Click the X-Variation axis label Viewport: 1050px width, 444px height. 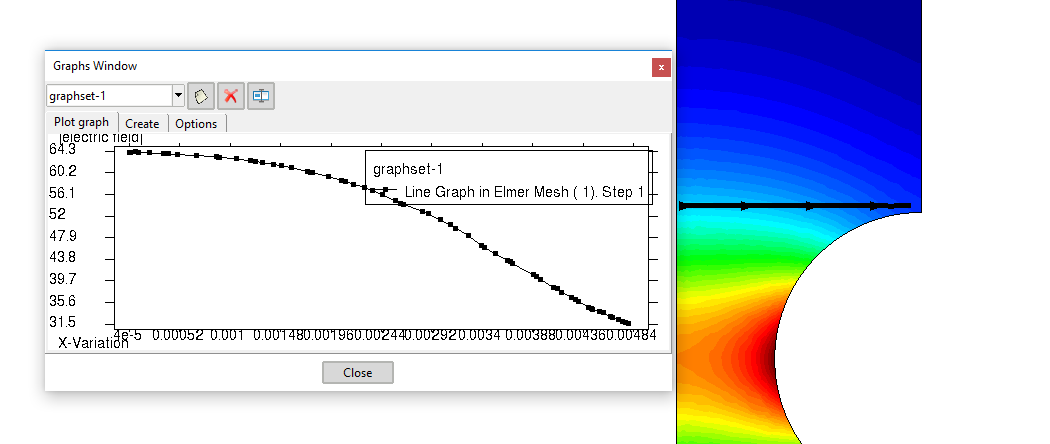(93, 343)
